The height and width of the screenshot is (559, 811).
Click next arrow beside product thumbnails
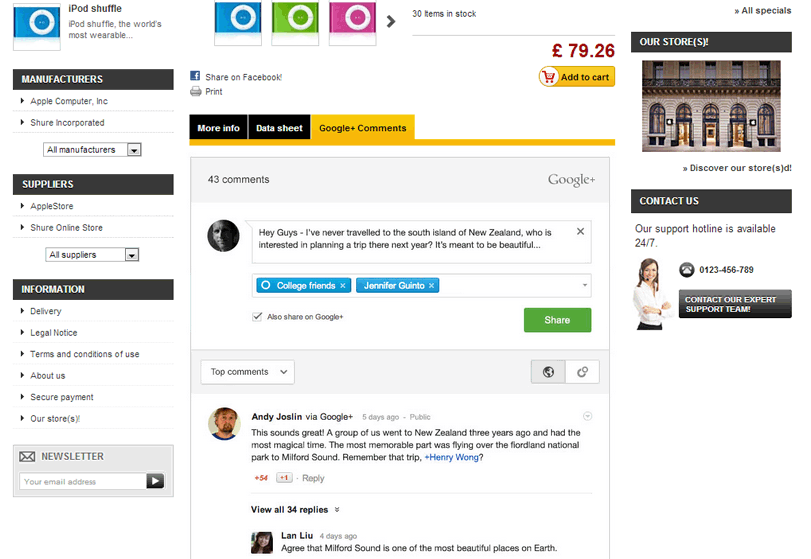(x=390, y=21)
